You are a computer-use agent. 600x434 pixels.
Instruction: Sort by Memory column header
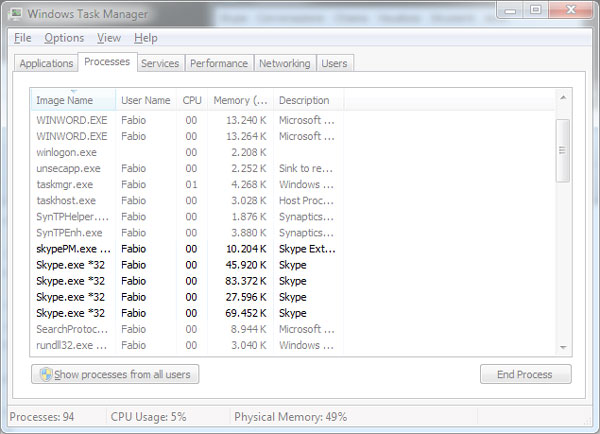tap(240, 100)
